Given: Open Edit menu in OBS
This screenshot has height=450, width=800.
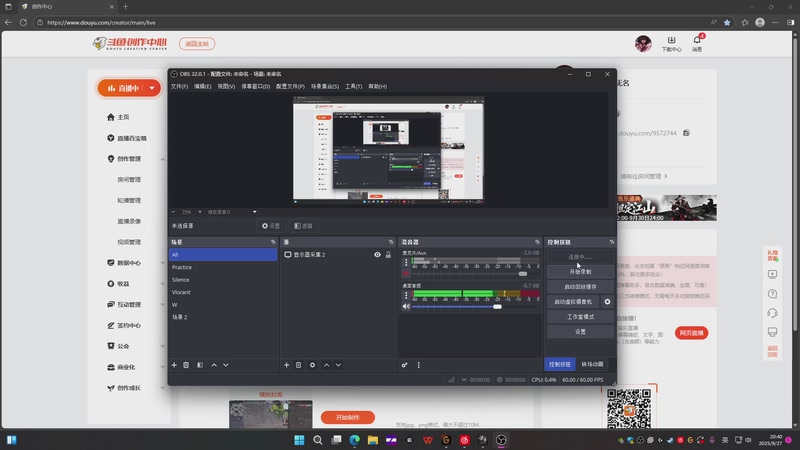Looking at the screenshot, I should [x=203, y=86].
